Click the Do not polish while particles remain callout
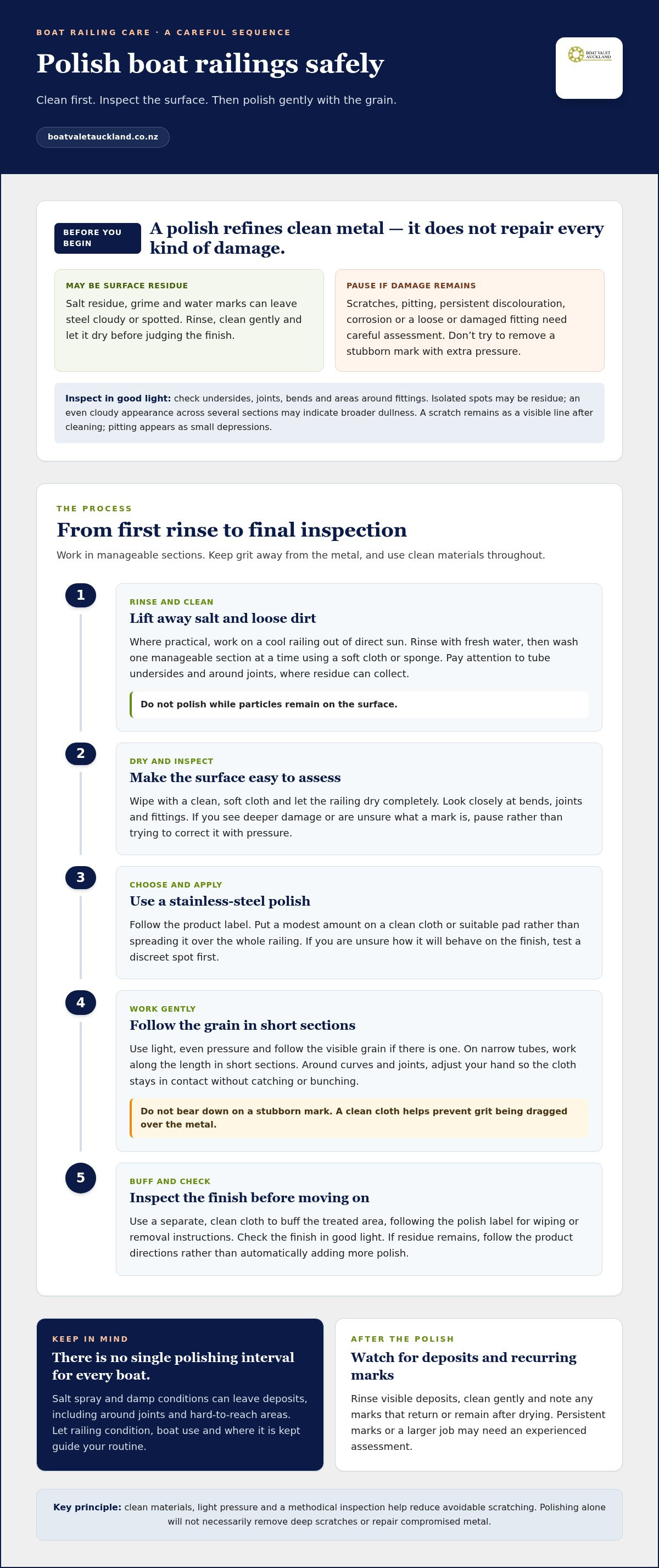 point(359,704)
